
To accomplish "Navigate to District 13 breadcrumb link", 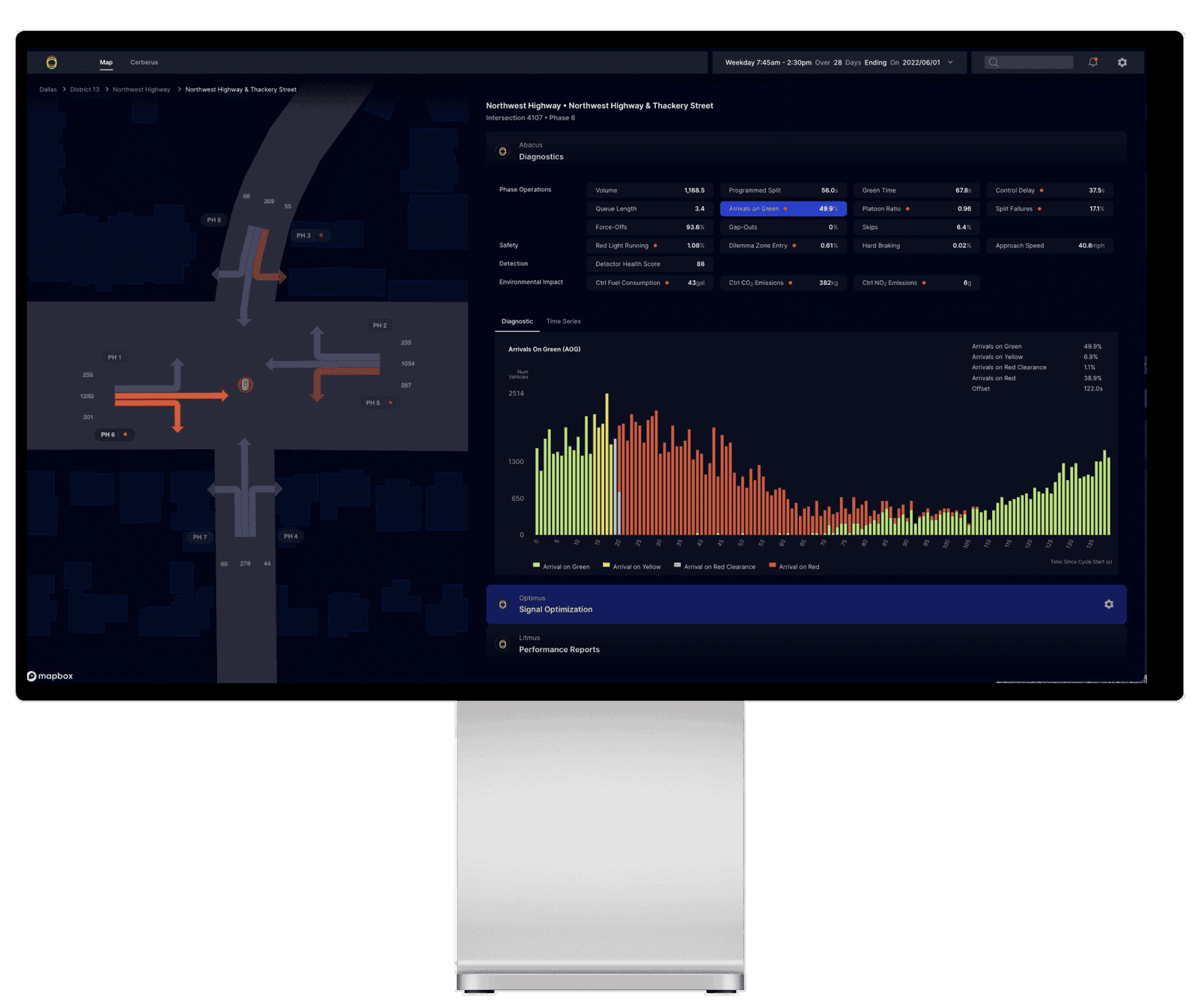I will coord(84,88).
